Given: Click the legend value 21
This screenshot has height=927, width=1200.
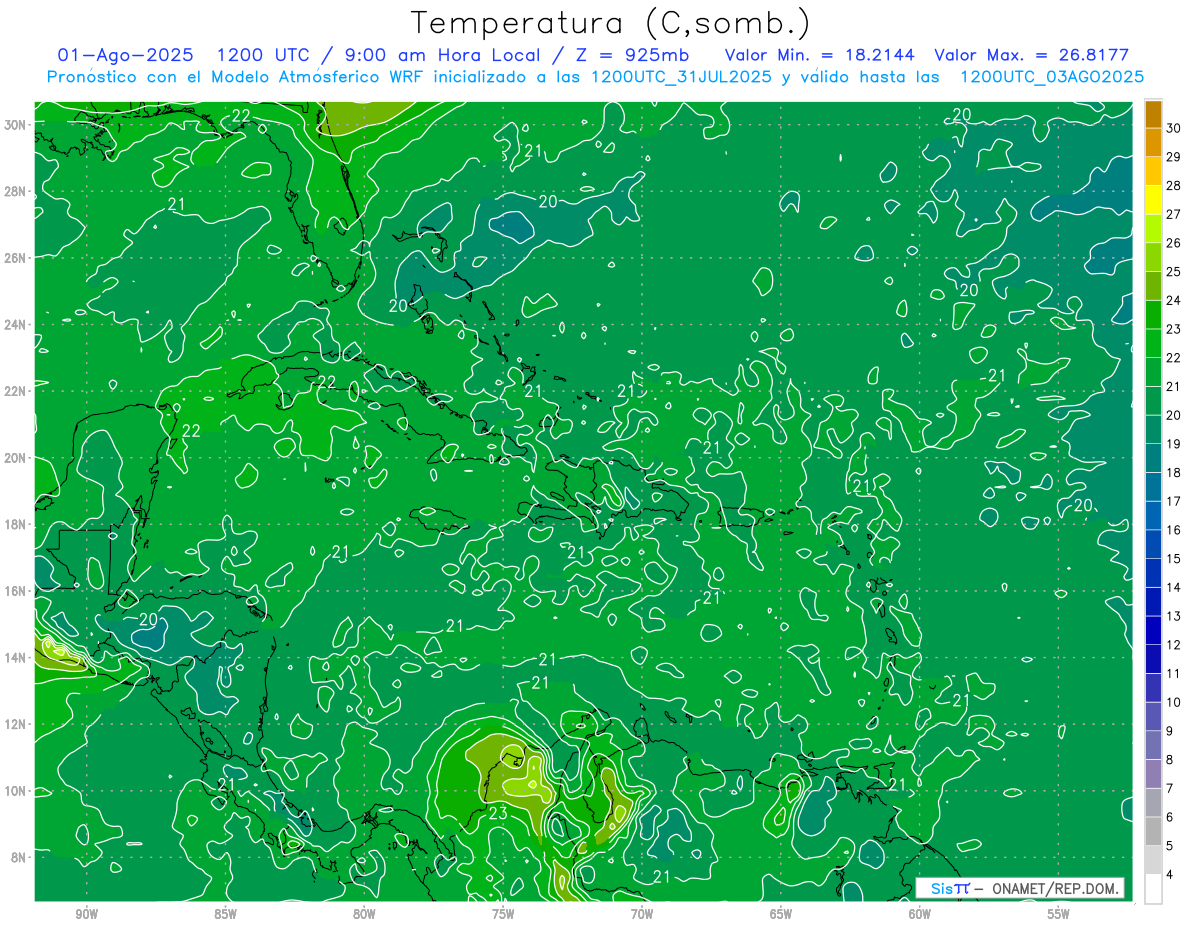Looking at the screenshot, I should 1174,386.
